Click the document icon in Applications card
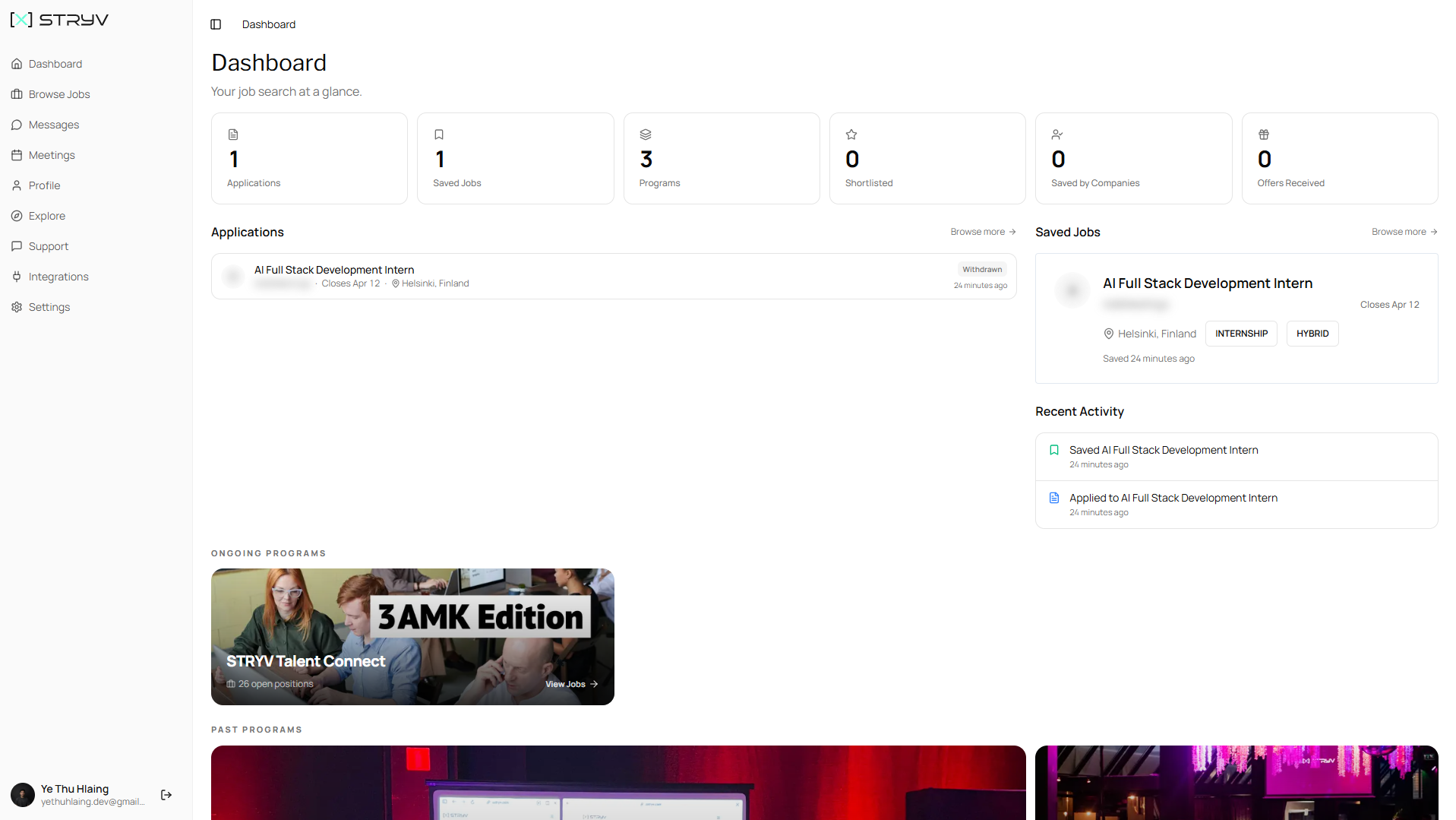The image size is (1456, 820). tap(233, 135)
